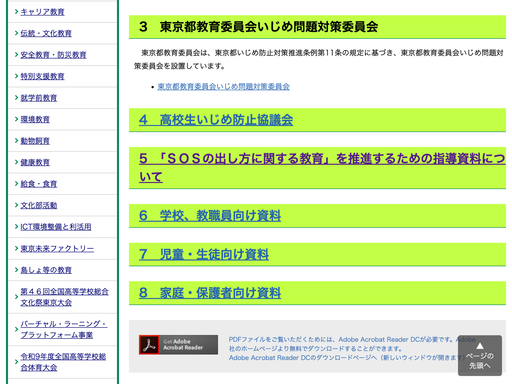Image resolution: width=512 pixels, height=384 pixels.
Task: Visit the 健康教育 page
Action: tap(35, 162)
